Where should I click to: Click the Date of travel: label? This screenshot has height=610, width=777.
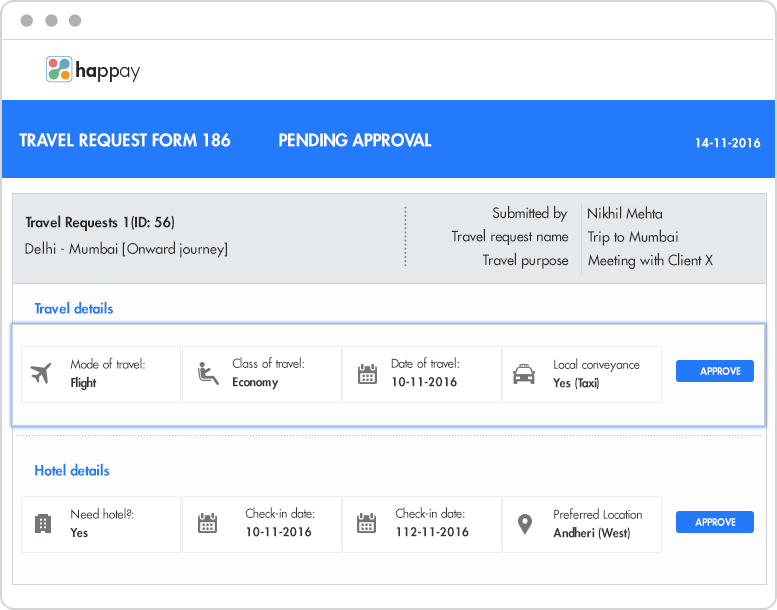click(x=426, y=364)
